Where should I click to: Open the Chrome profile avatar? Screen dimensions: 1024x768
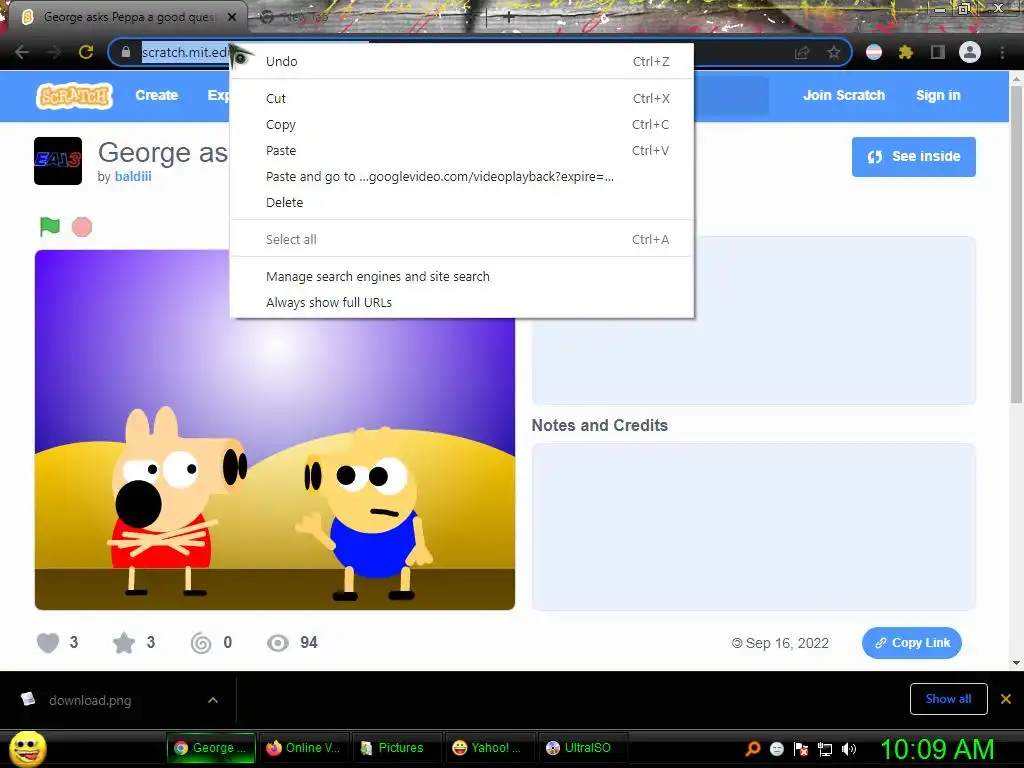(970, 52)
